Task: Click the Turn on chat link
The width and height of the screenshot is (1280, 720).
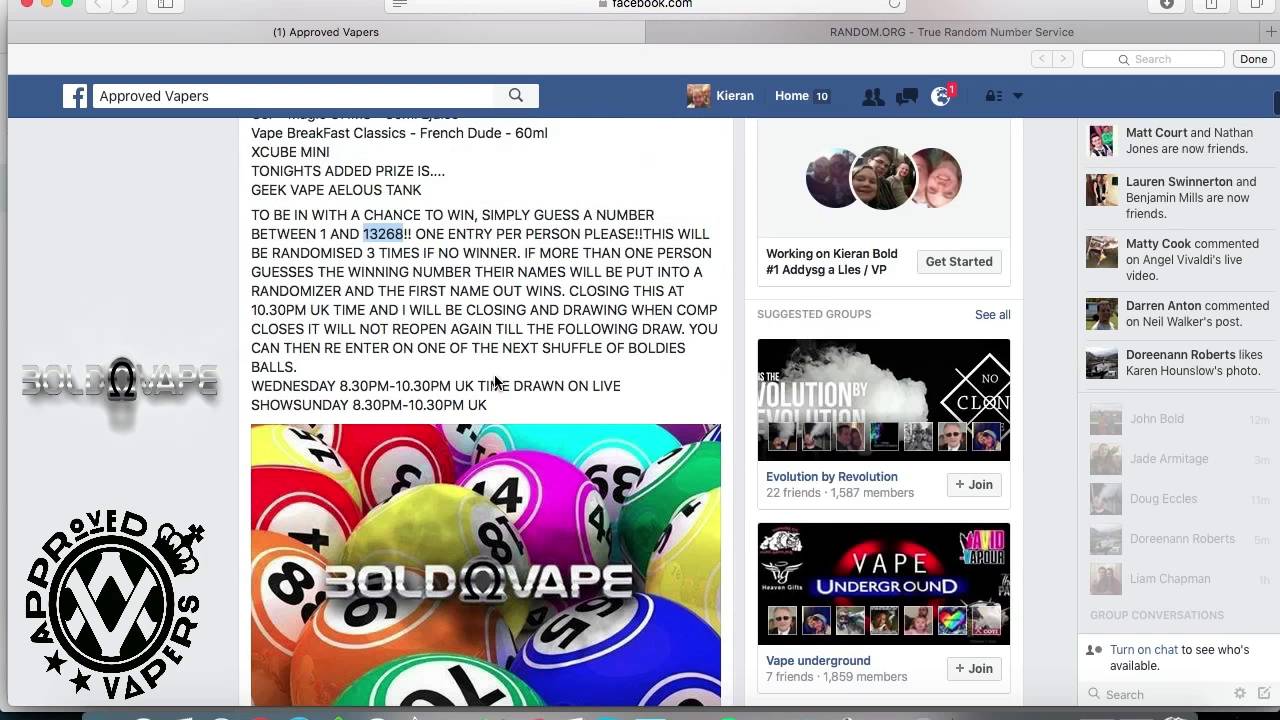Action: point(1144,650)
